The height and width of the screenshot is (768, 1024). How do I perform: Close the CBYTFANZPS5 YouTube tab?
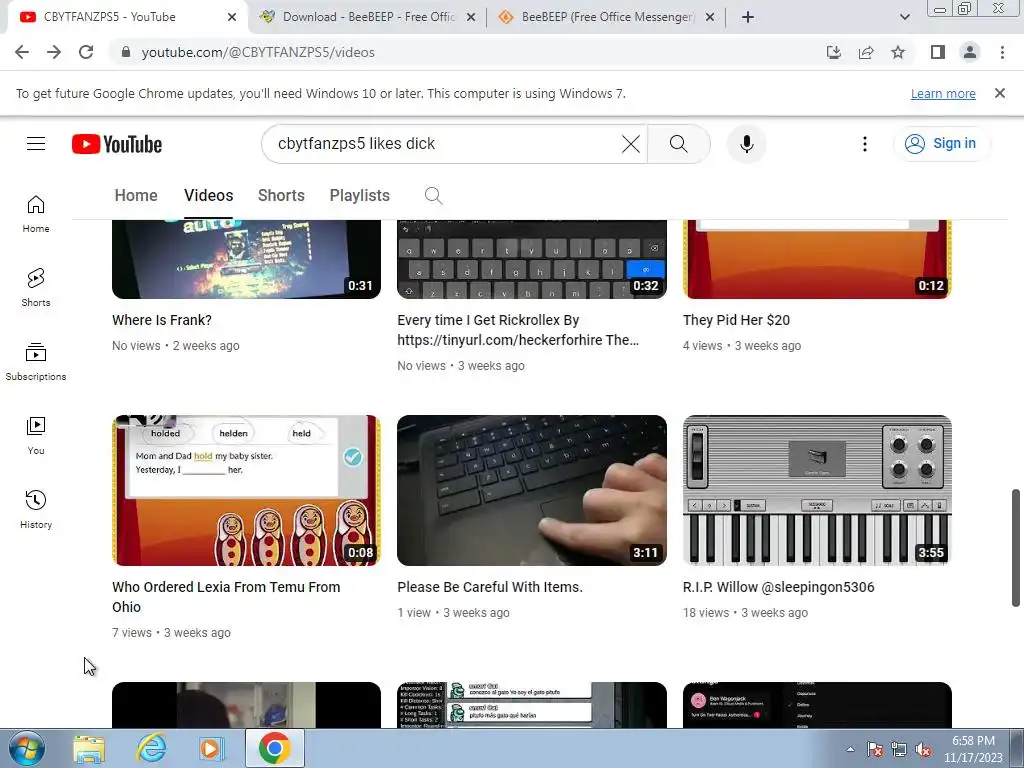pyautogui.click(x=232, y=17)
